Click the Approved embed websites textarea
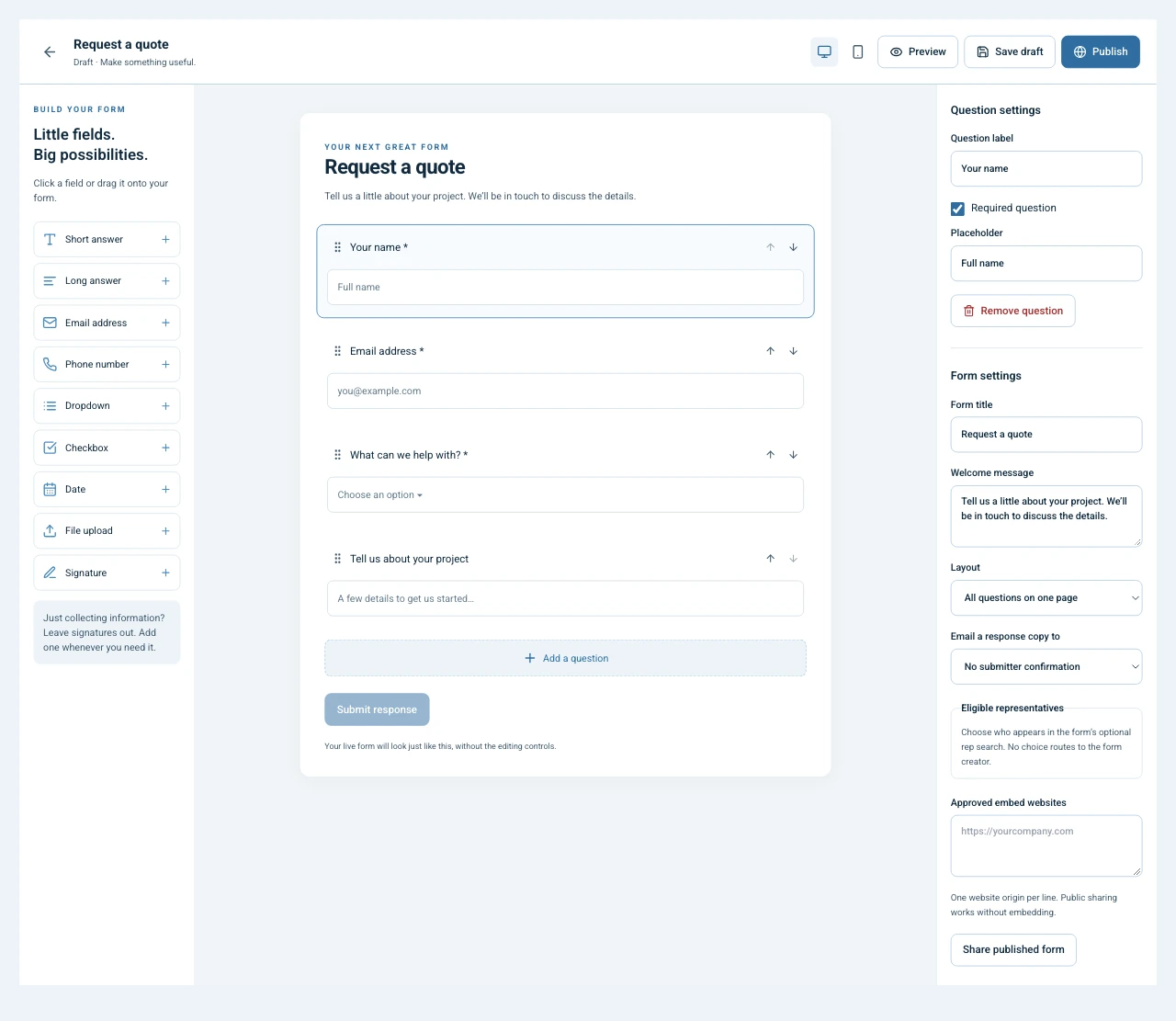Image resolution: width=1176 pixels, height=1021 pixels. (x=1046, y=846)
